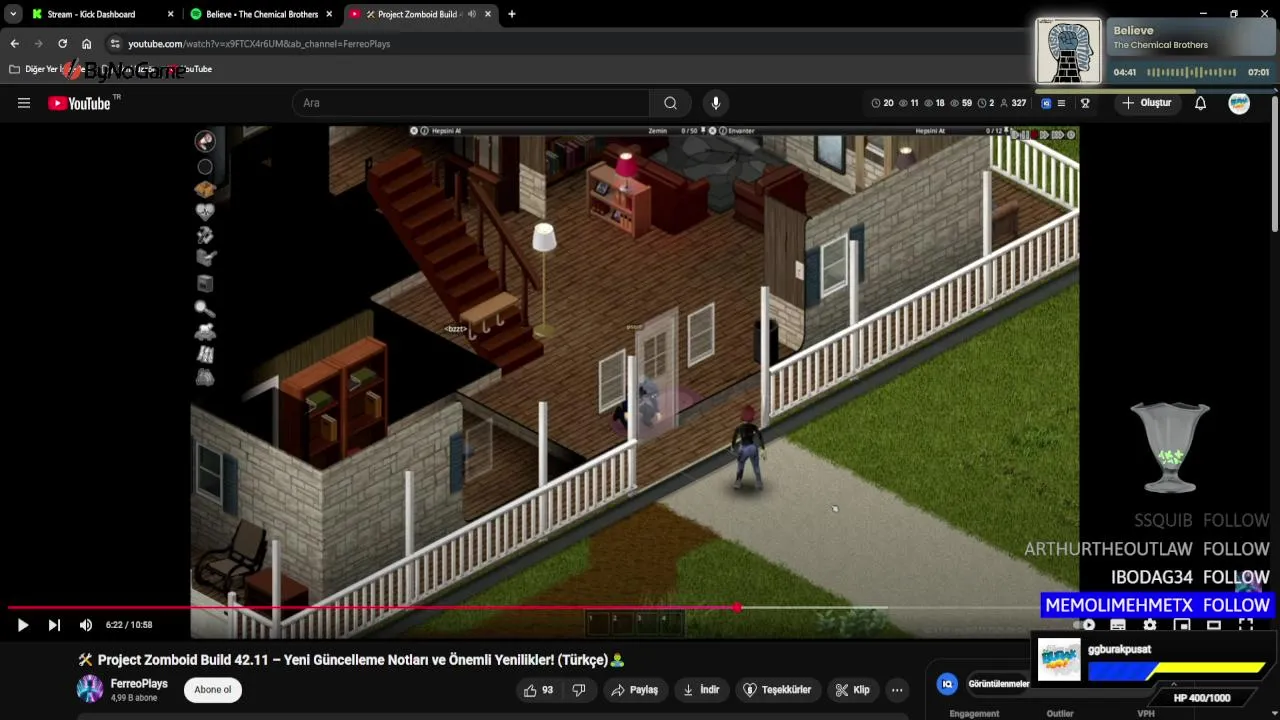Open FerreoPlays channel avatar

pyautogui.click(x=90, y=689)
